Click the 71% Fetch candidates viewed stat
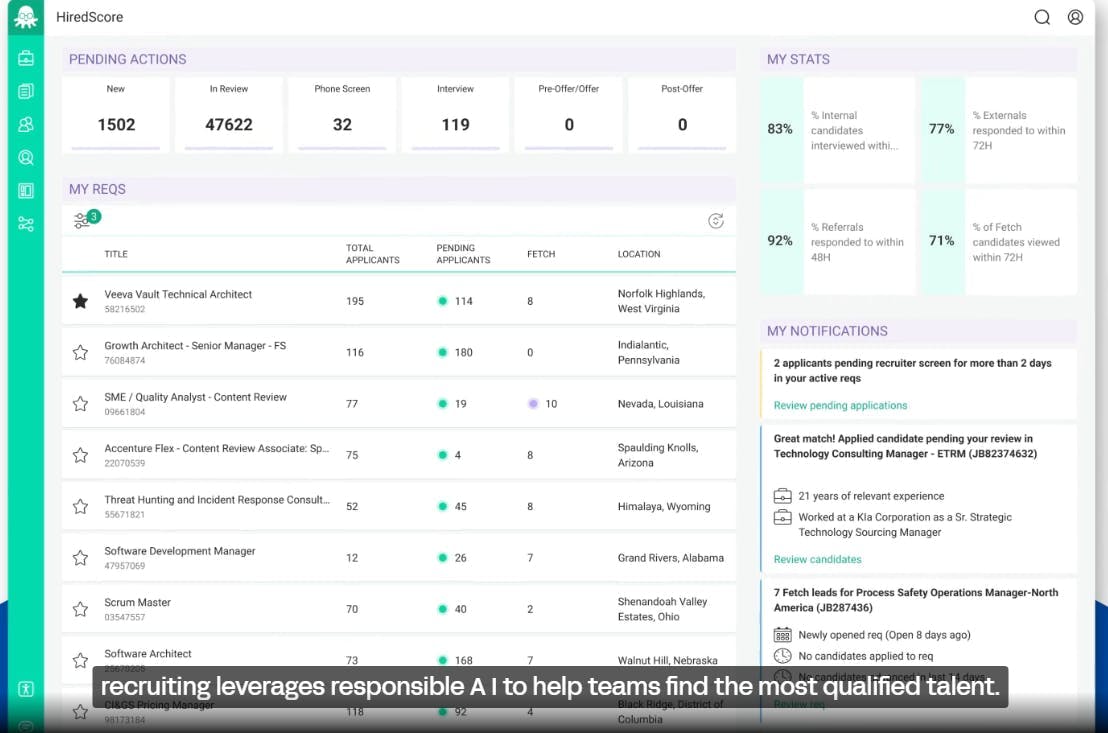 (x=1000, y=242)
